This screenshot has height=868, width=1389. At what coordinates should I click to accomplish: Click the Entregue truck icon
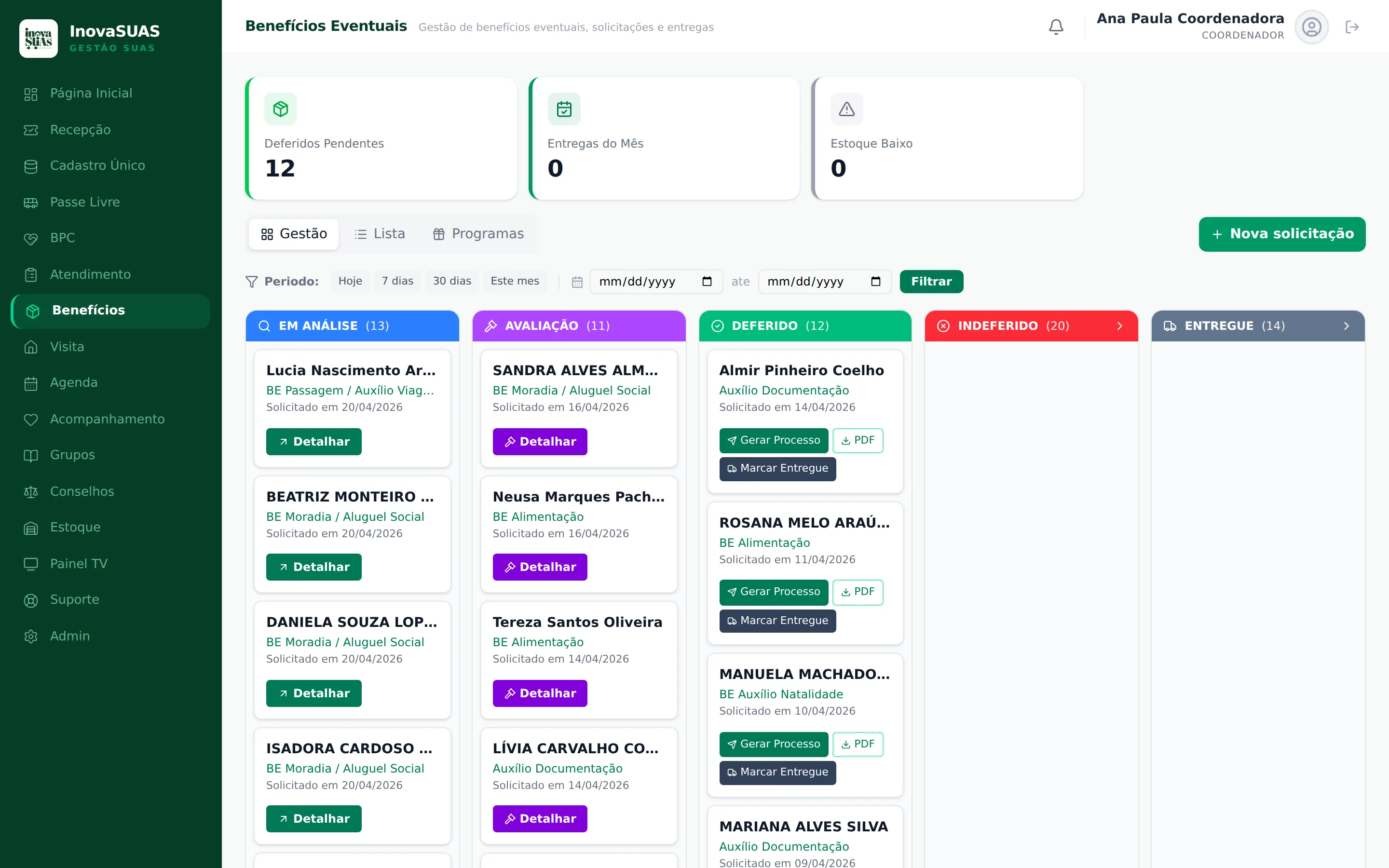1170,326
